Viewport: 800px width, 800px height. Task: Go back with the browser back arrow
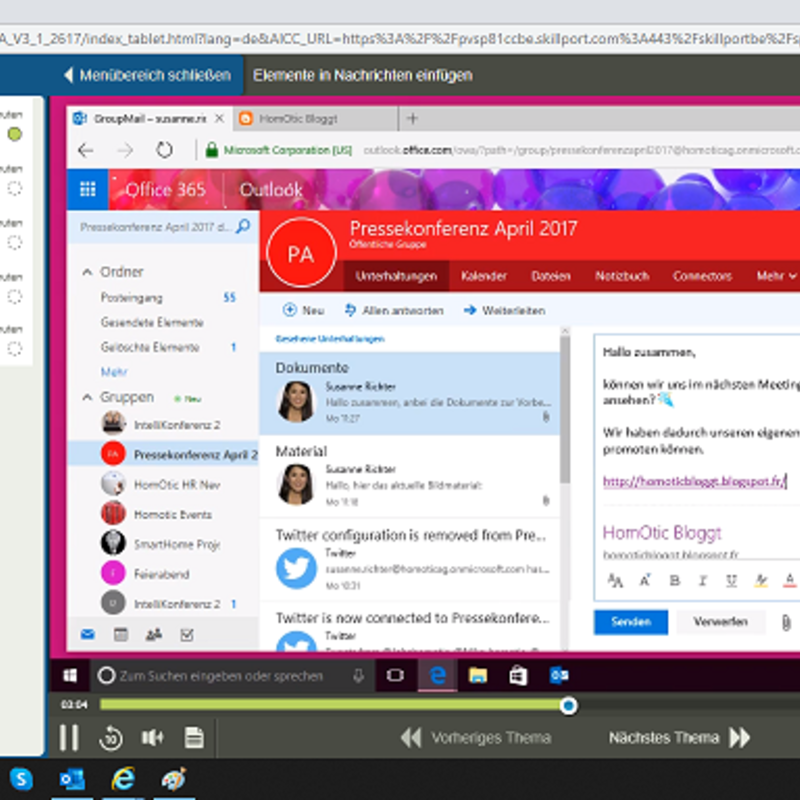coord(86,150)
